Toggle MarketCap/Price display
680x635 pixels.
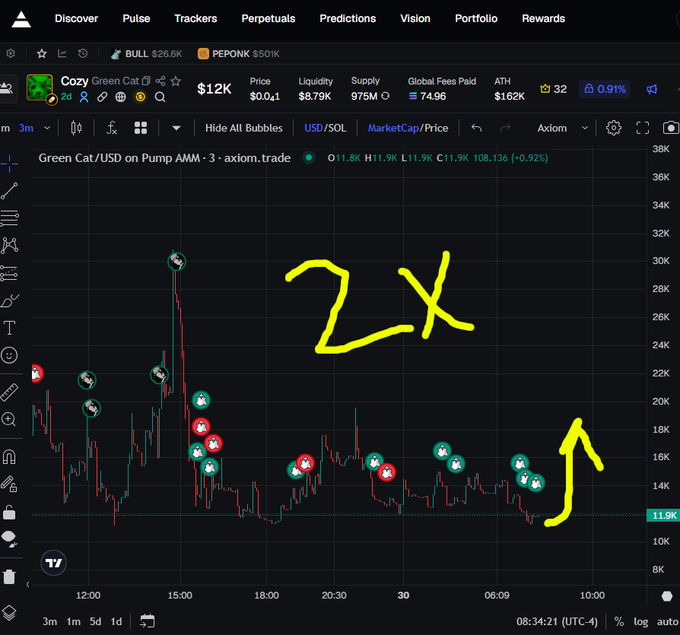[x=408, y=128]
